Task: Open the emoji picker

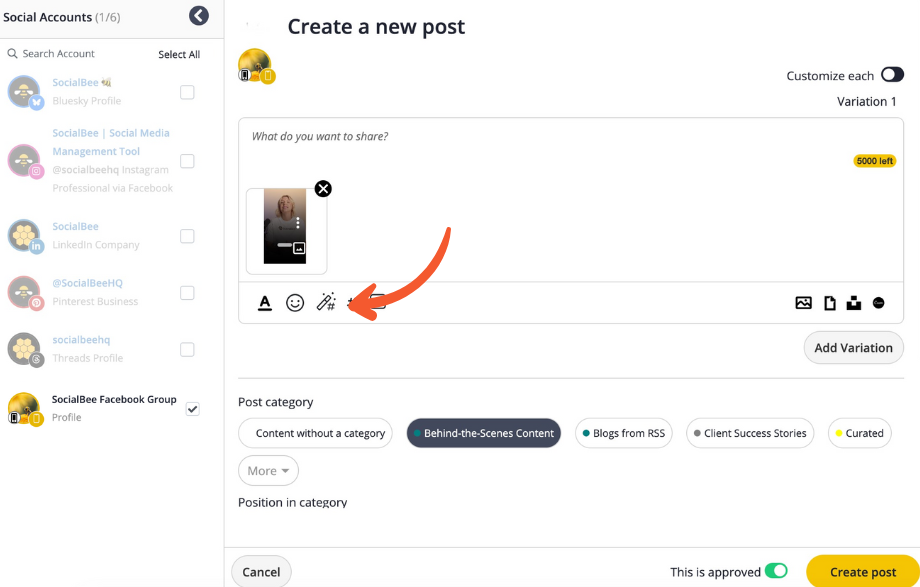Action: coord(295,303)
